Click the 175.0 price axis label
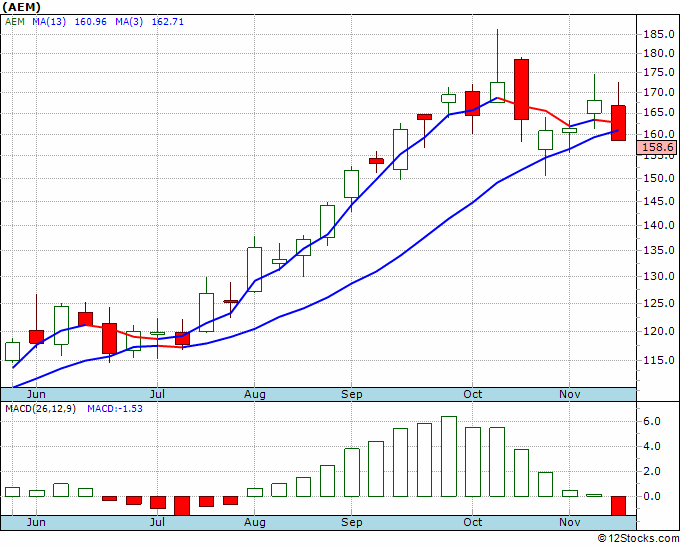This screenshot has width=680, height=546. point(659,72)
